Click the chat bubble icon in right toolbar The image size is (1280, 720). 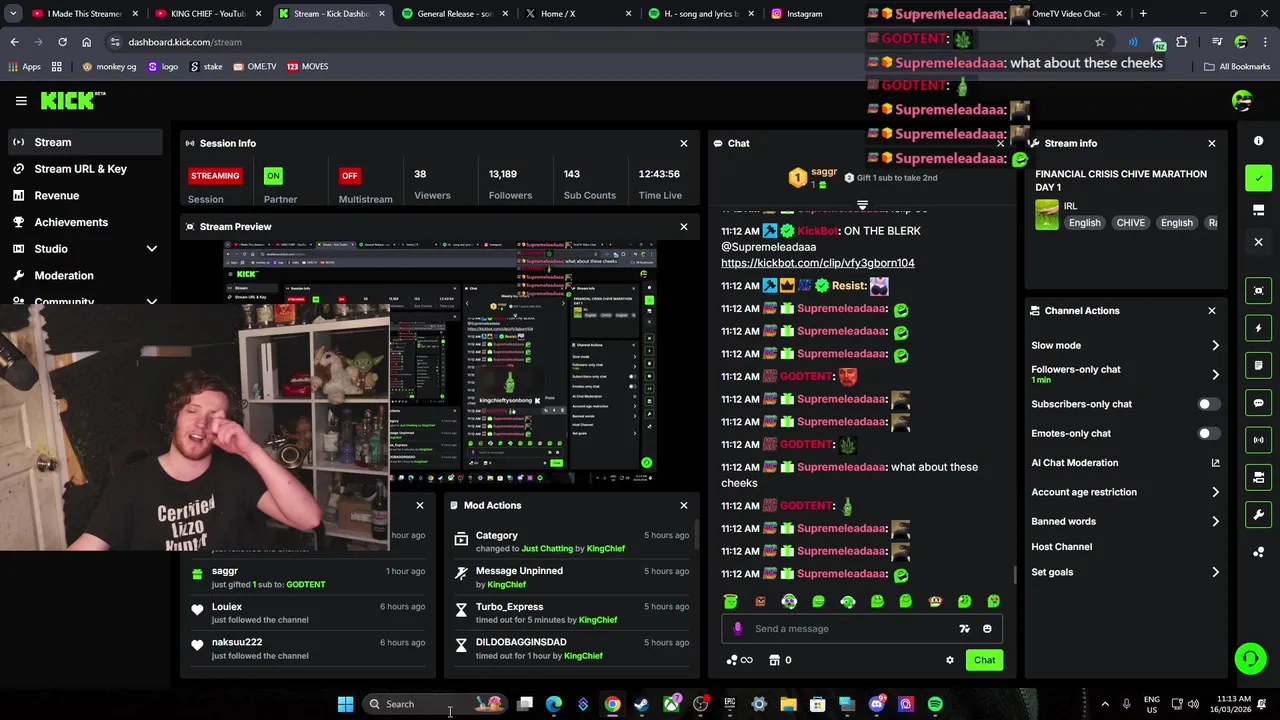coord(1259,403)
